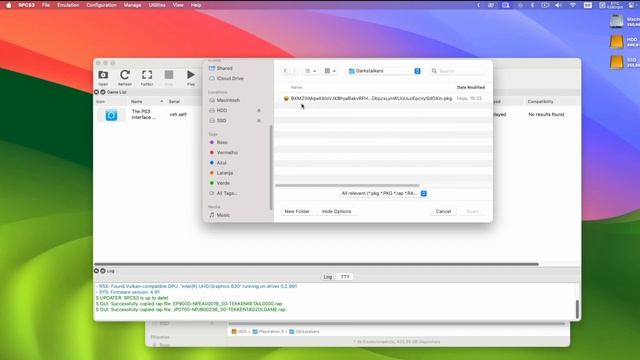Select Macintosh location in the sidebar

coord(228,100)
